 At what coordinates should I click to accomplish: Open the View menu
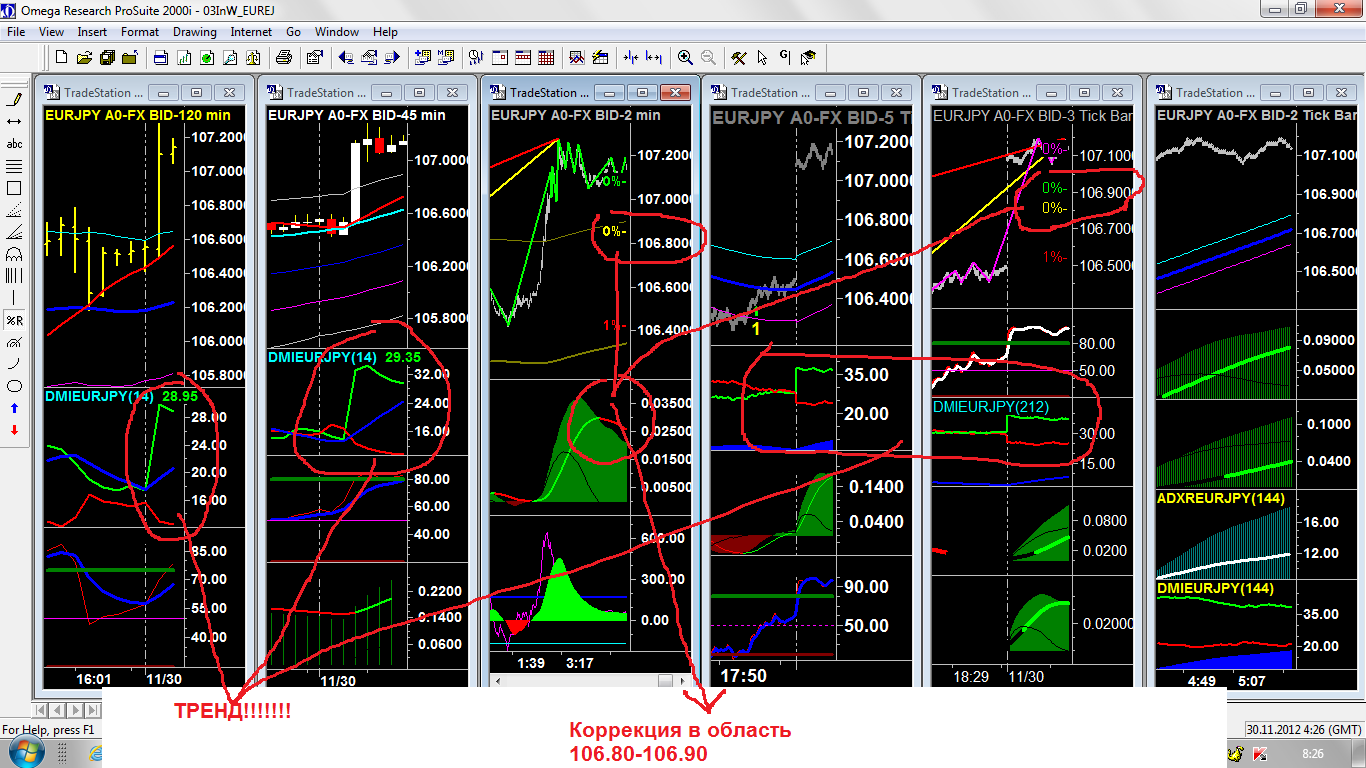pyautogui.click(x=51, y=32)
